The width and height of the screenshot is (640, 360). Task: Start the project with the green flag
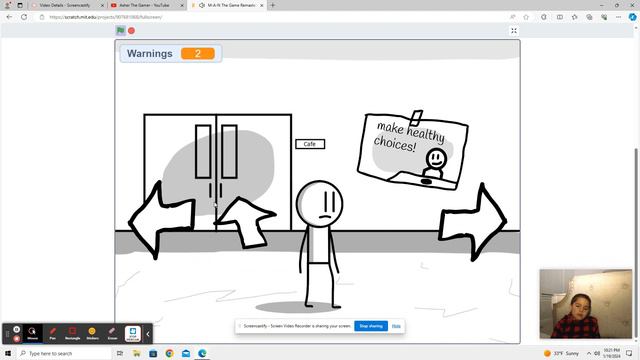pos(120,30)
